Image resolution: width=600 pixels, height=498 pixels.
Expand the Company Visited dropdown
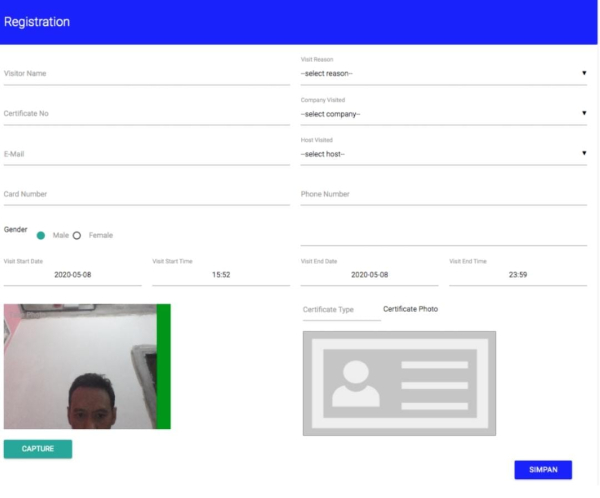[x=443, y=113]
